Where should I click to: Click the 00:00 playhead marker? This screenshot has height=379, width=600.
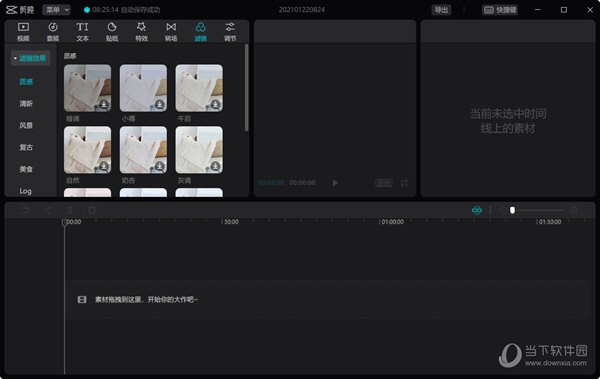65,222
